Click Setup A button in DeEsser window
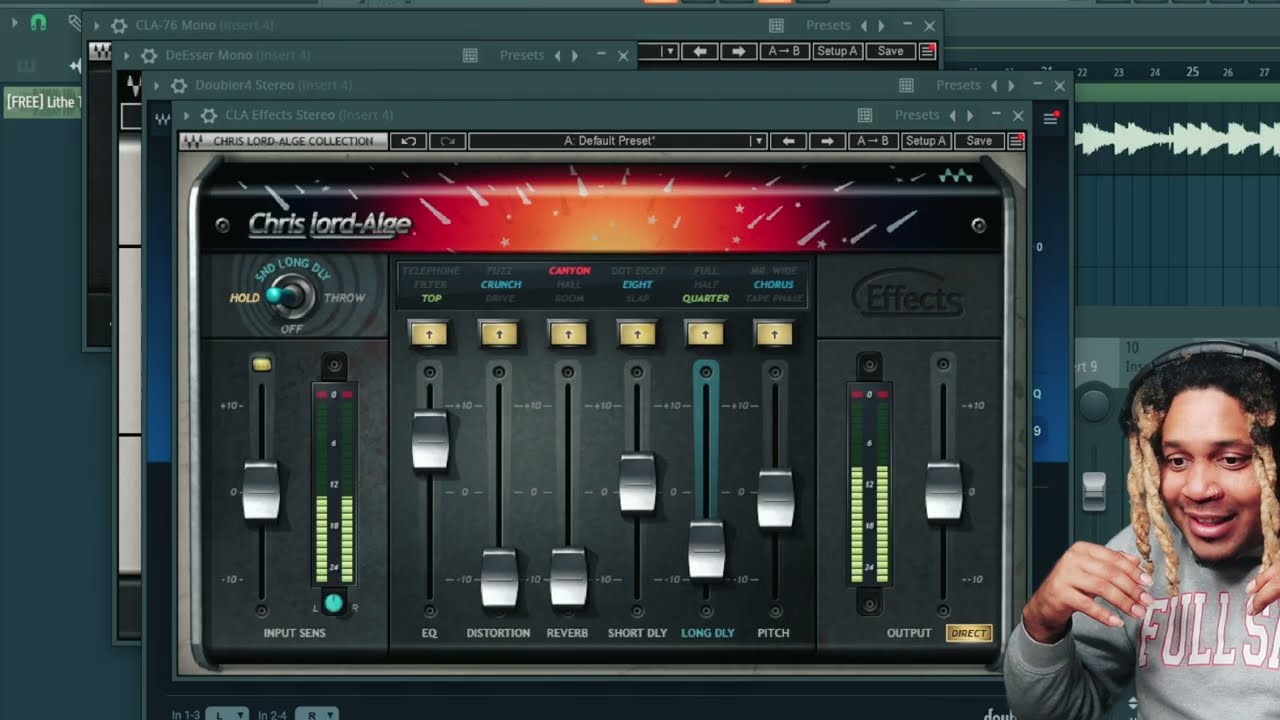 click(x=837, y=51)
